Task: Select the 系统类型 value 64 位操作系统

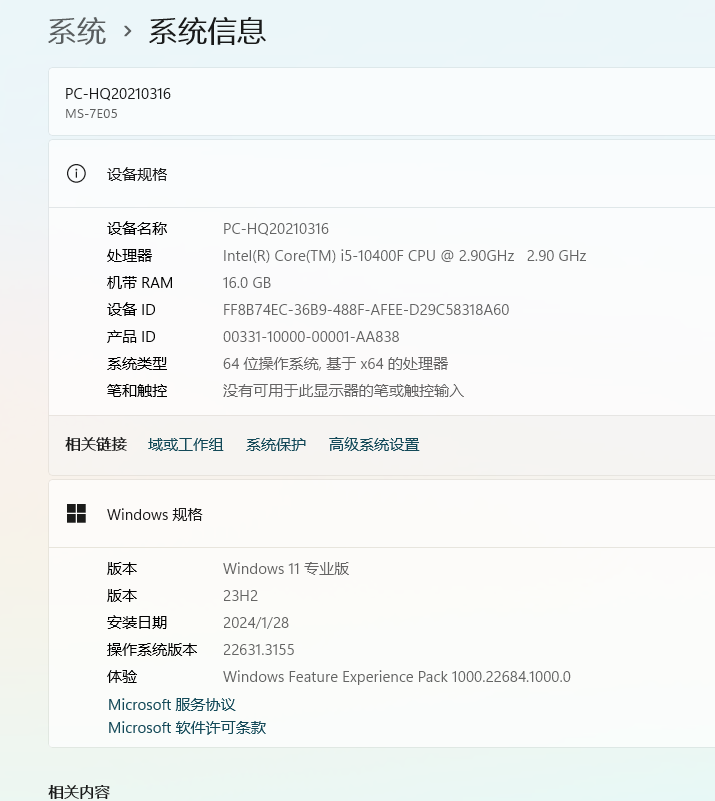Action: (x=336, y=364)
